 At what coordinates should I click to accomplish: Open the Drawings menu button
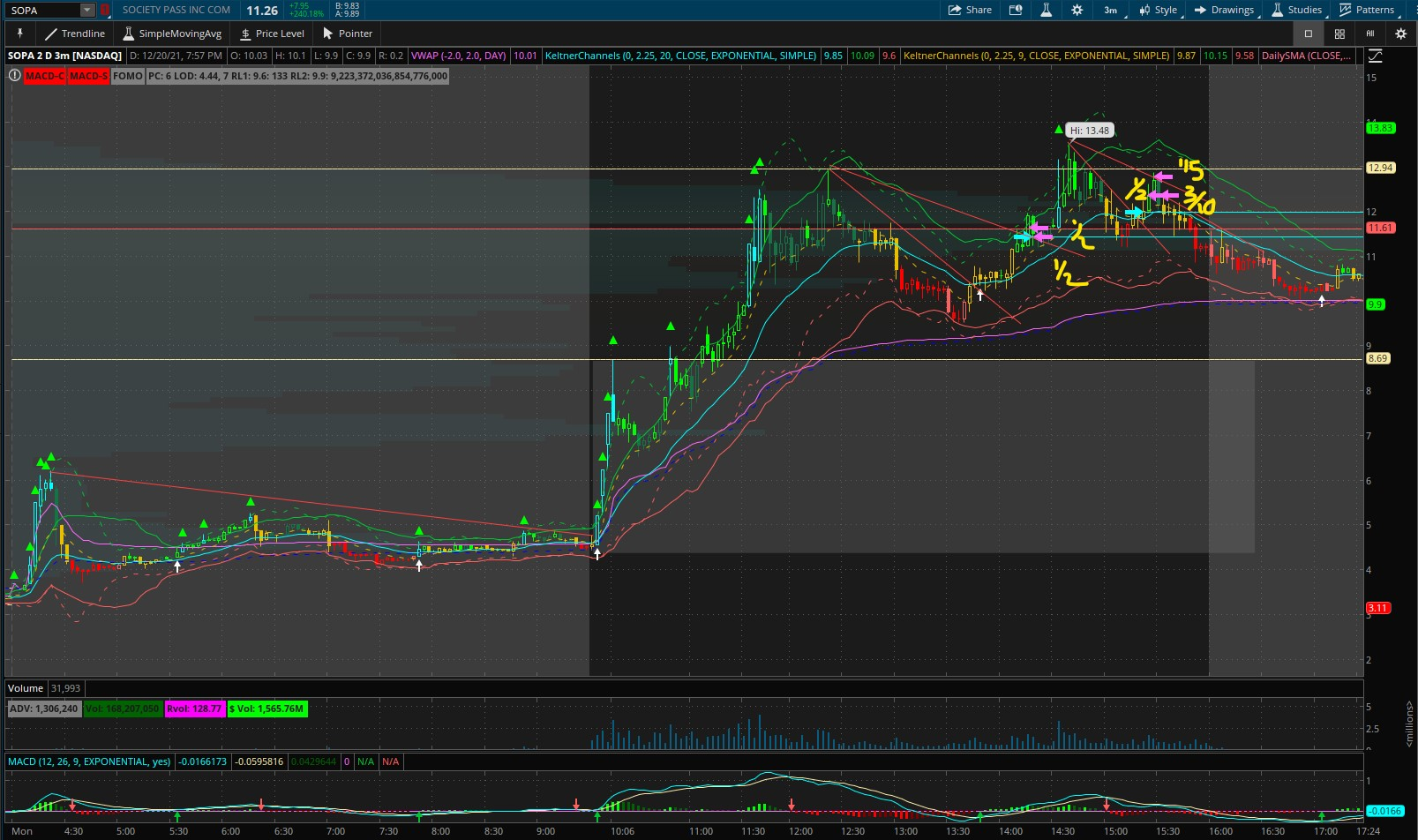click(x=1224, y=10)
